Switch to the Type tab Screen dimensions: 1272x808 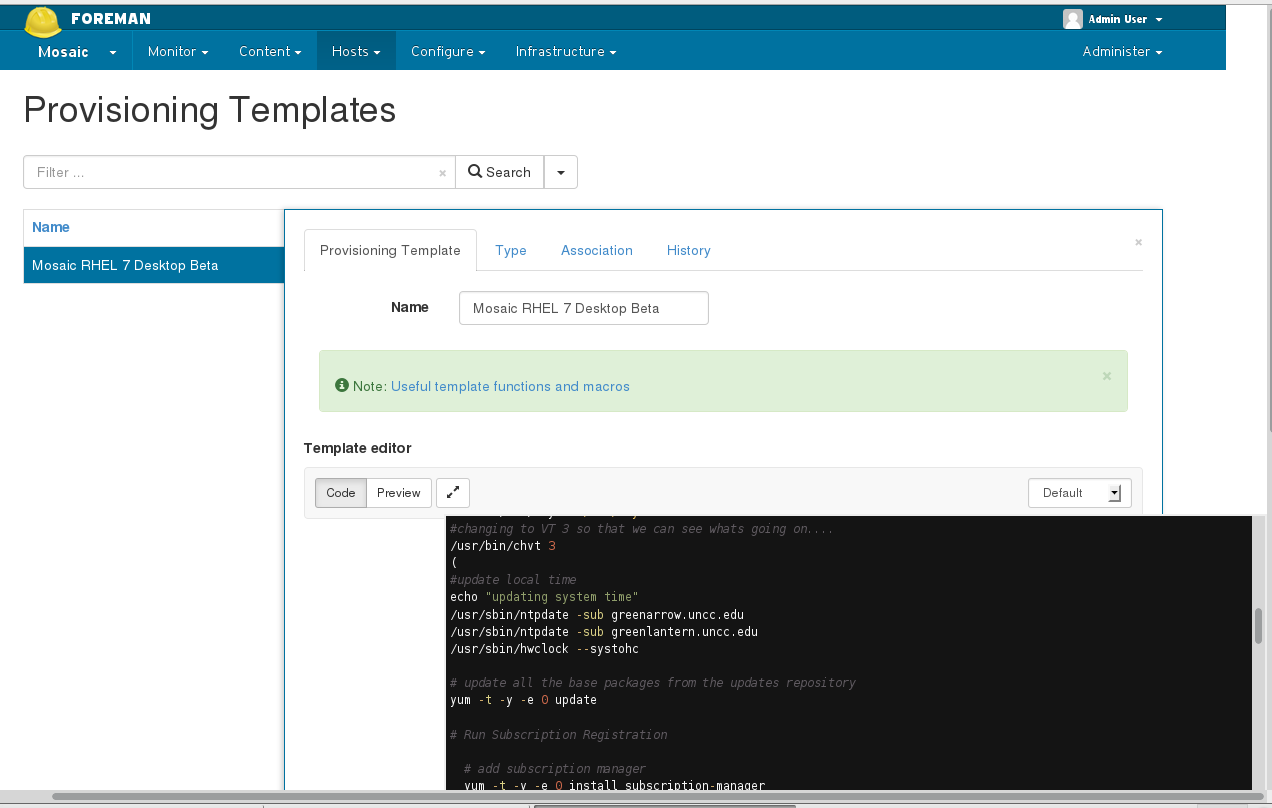(511, 250)
